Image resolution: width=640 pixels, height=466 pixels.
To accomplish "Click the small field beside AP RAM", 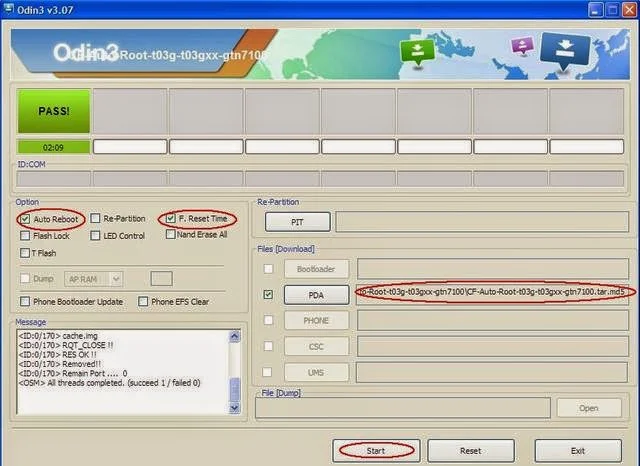I will click(162, 279).
